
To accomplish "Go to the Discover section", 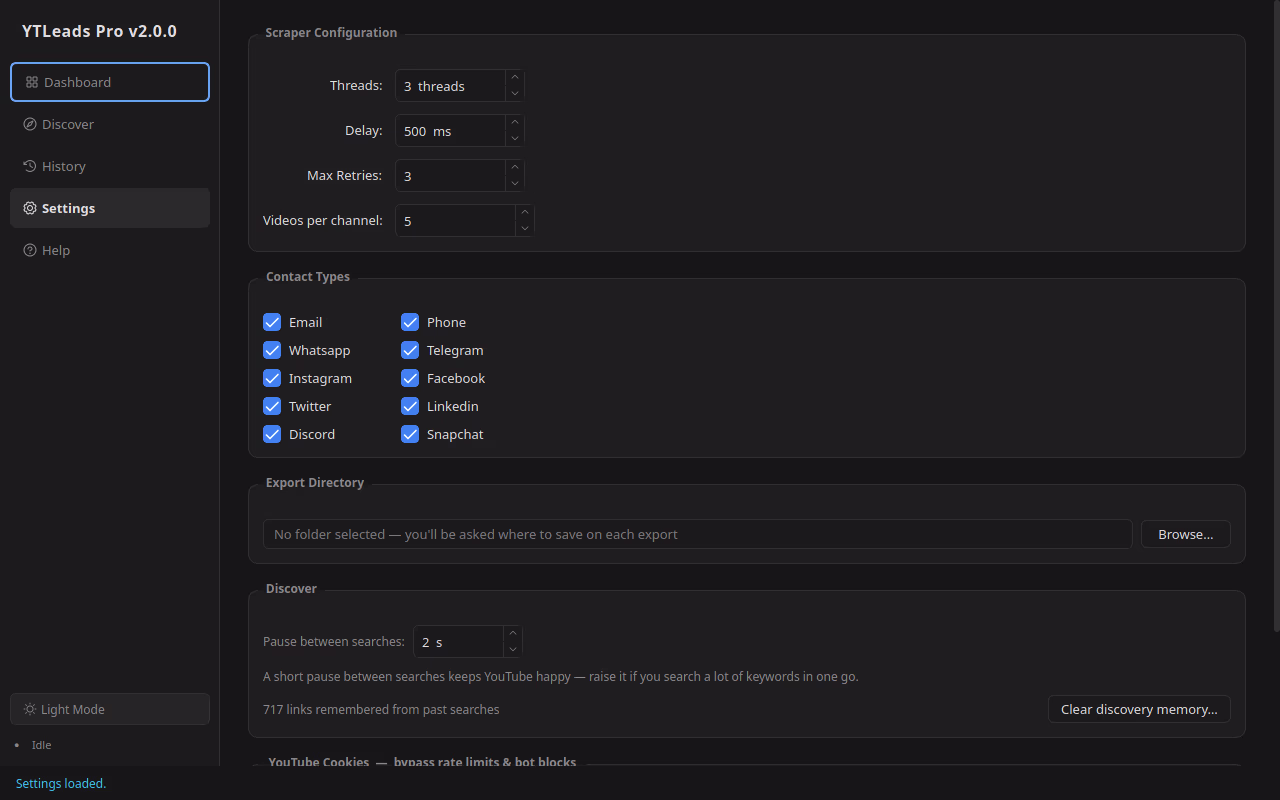I will pos(110,124).
